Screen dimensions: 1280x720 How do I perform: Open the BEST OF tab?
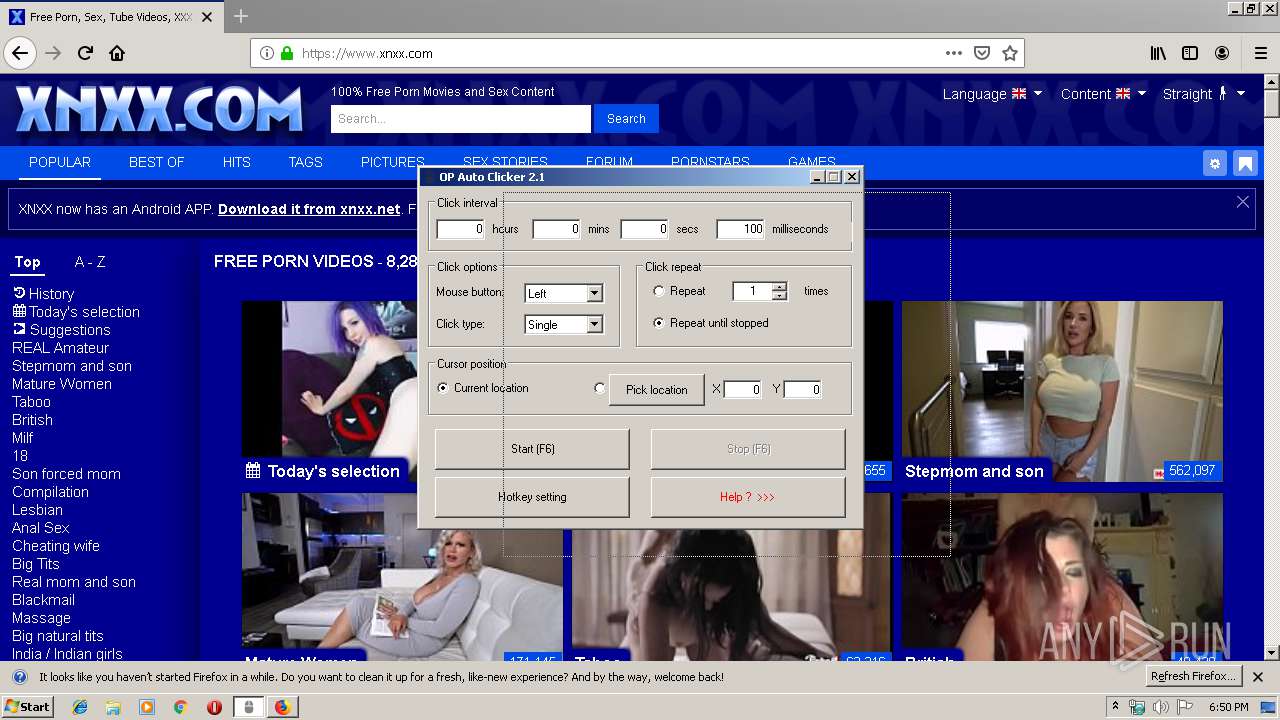(x=157, y=162)
